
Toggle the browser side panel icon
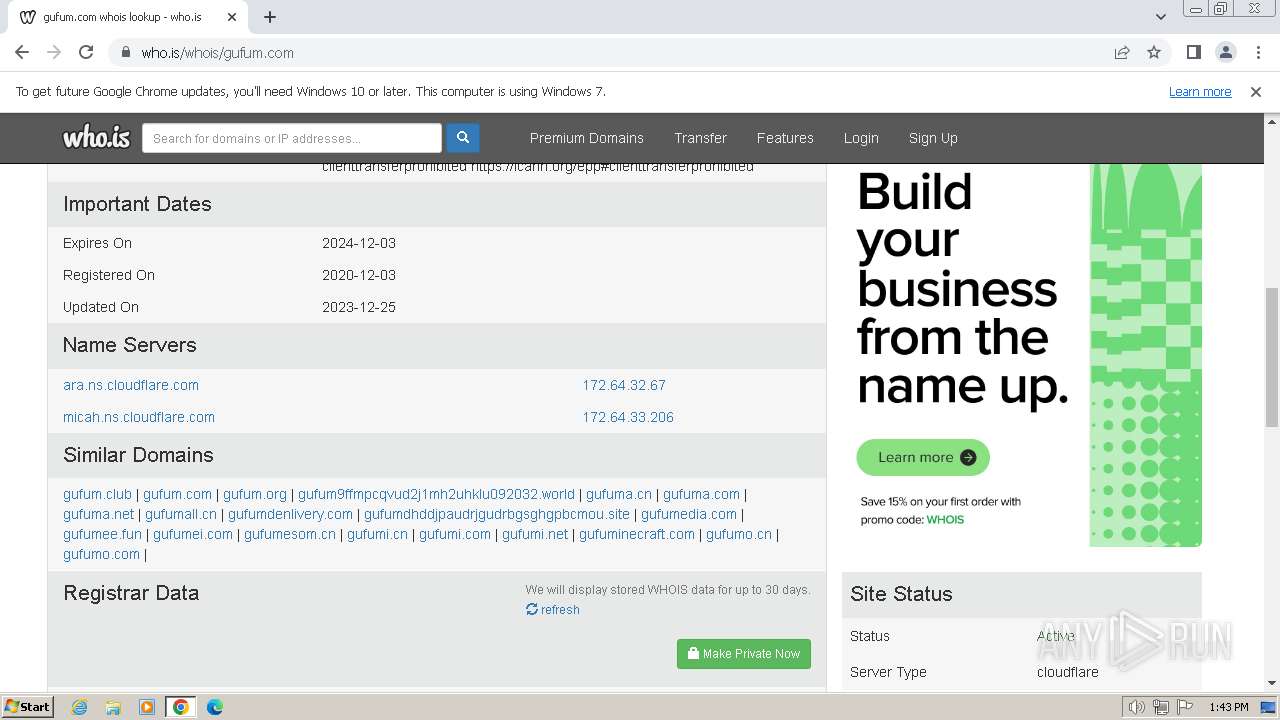click(x=1193, y=53)
